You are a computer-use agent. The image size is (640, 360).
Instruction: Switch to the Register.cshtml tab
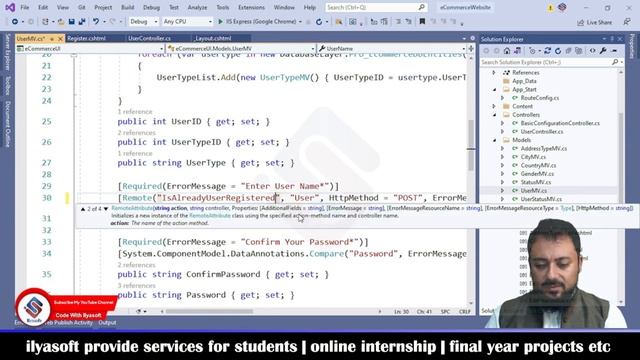[86, 38]
